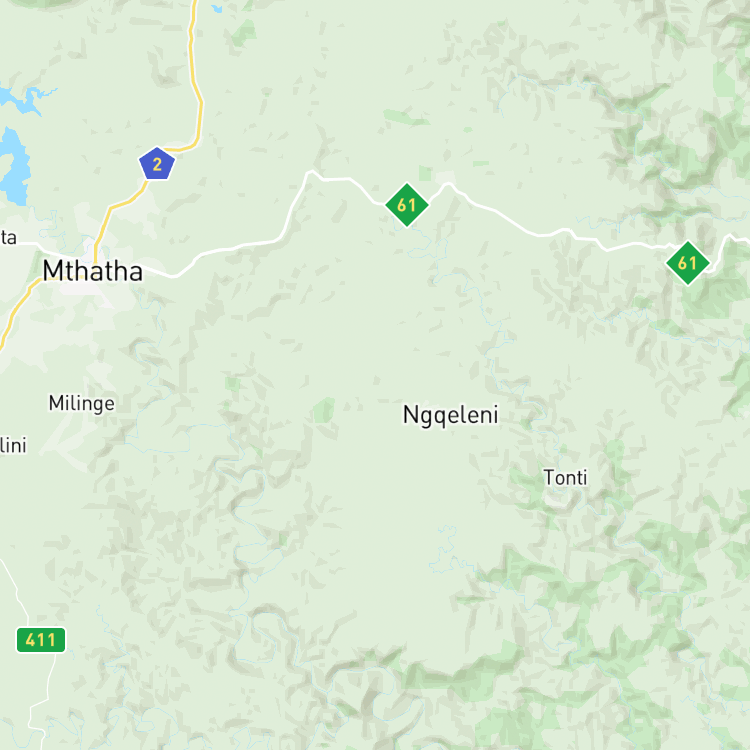
Task: Click the green 411 route shield
Action: click(x=41, y=640)
